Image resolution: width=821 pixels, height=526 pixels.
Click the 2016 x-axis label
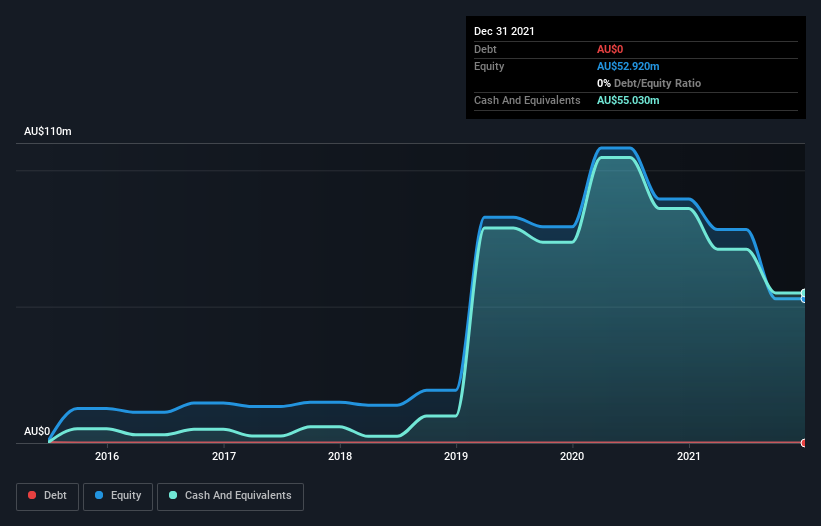pyautogui.click(x=107, y=456)
